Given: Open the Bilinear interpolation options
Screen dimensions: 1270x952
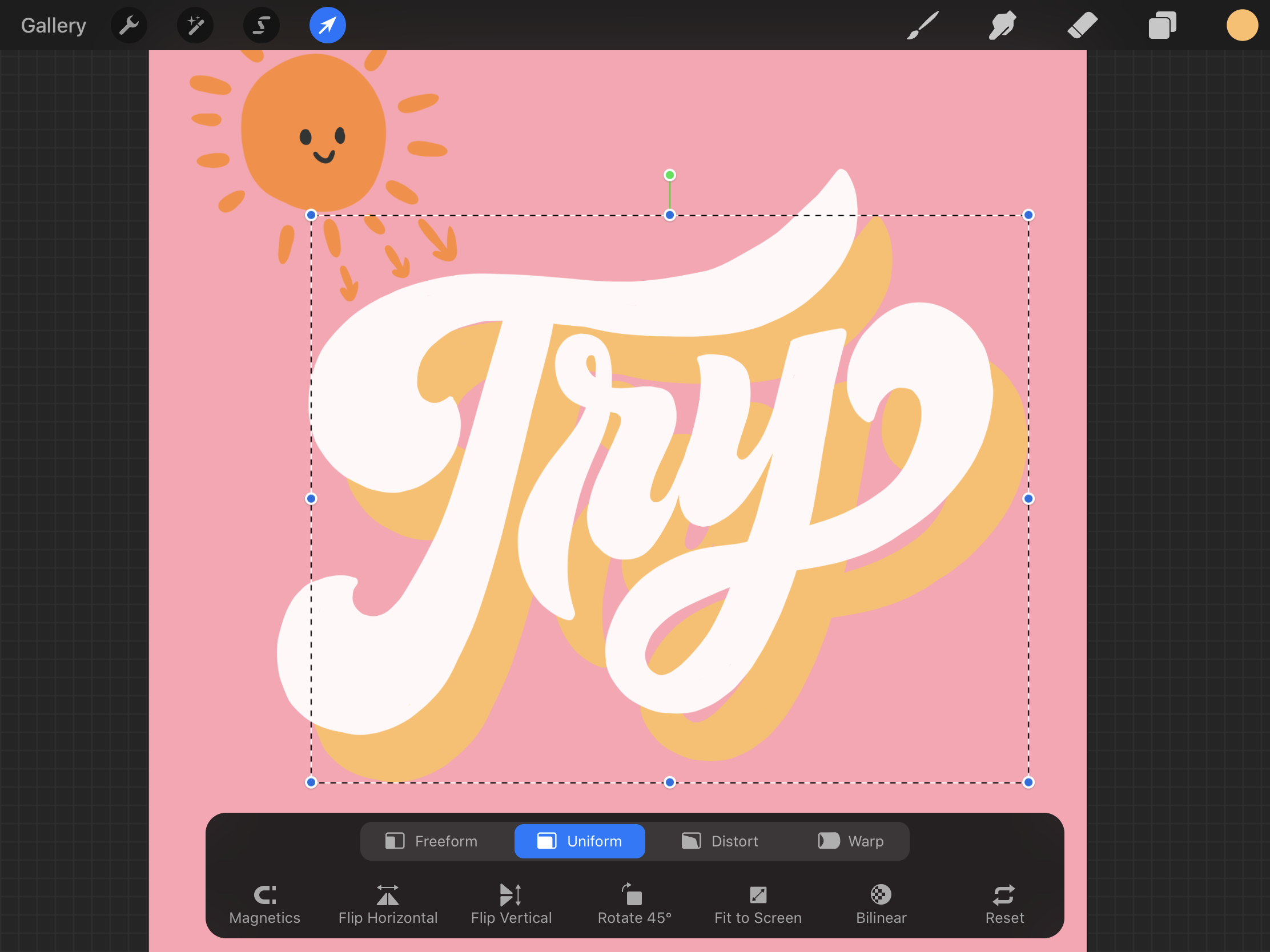Looking at the screenshot, I should pyautogui.click(x=881, y=905).
